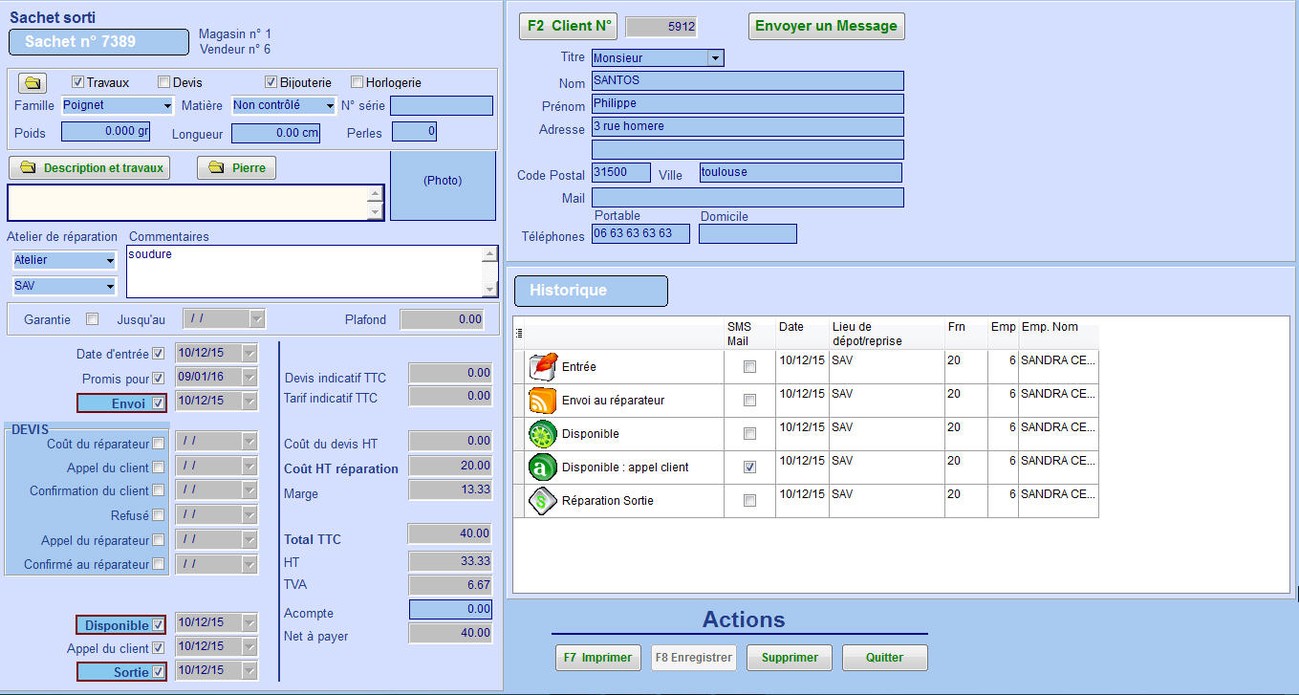This screenshot has width=1299, height=695.
Task: Click the green Disponible status icon
Action: (542, 434)
